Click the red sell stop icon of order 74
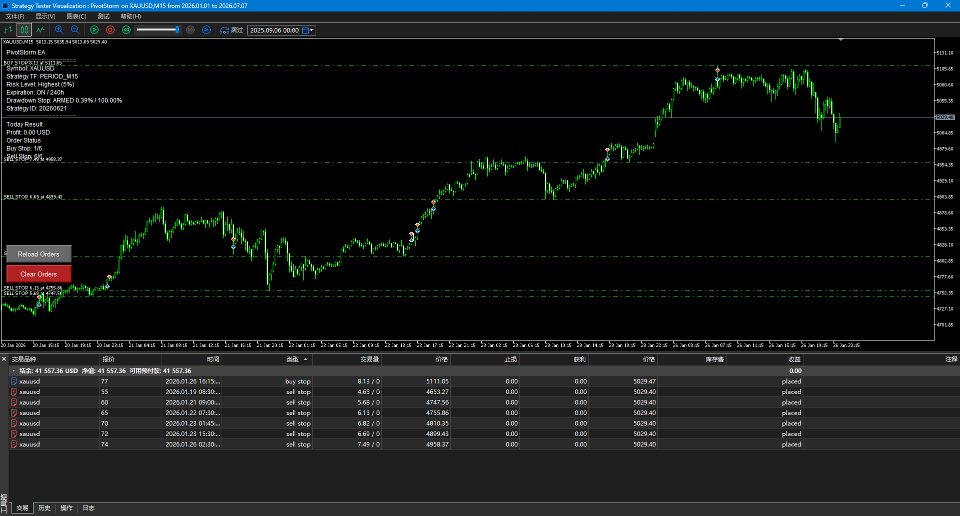Screen dimensions: 960x516 click(14, 444)
